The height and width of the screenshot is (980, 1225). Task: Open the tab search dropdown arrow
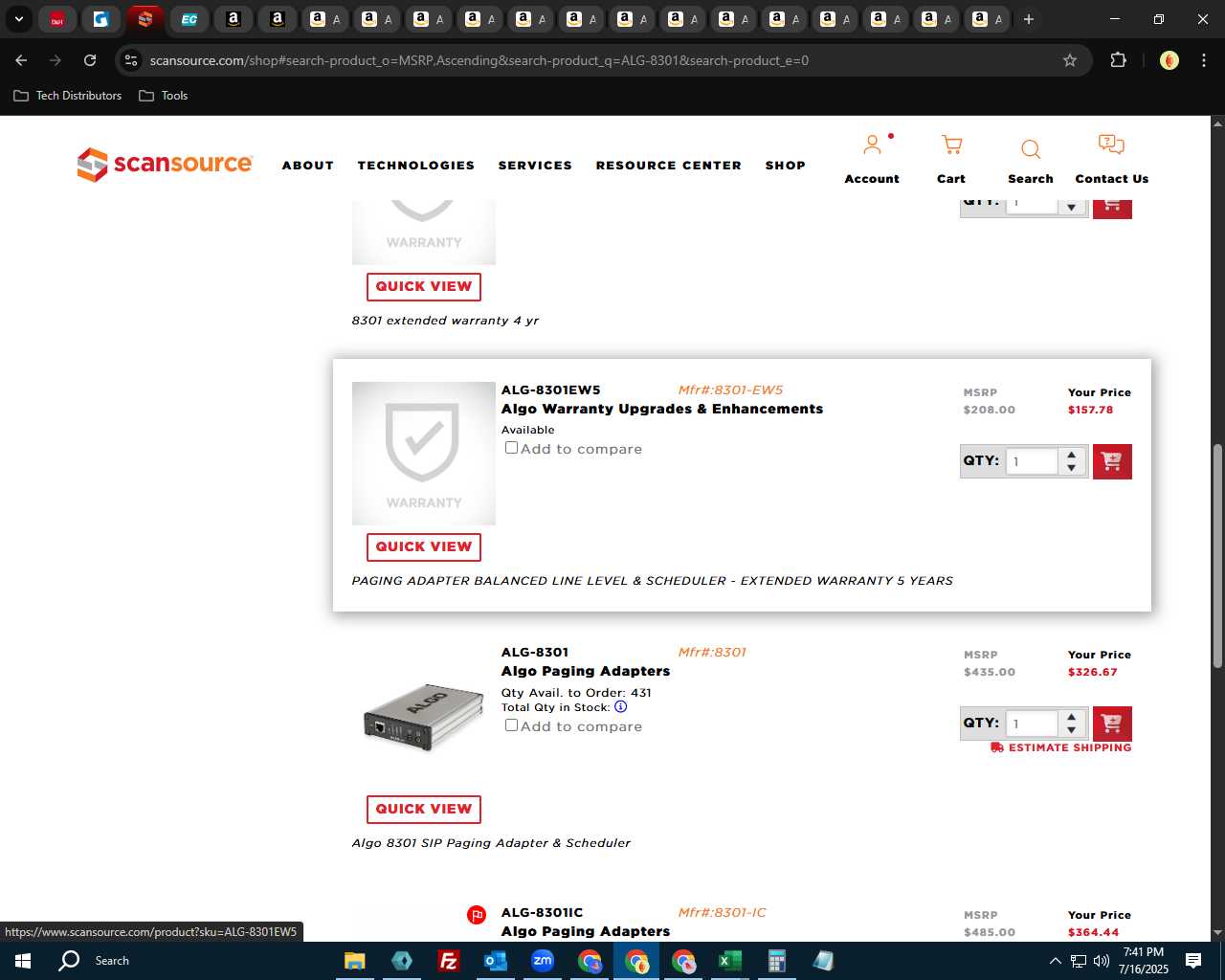click(x=18, y=19)
